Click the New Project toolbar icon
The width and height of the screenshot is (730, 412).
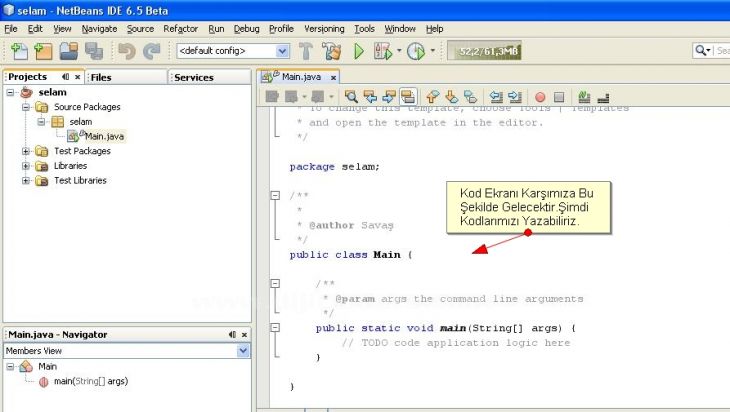pos(43,51)
